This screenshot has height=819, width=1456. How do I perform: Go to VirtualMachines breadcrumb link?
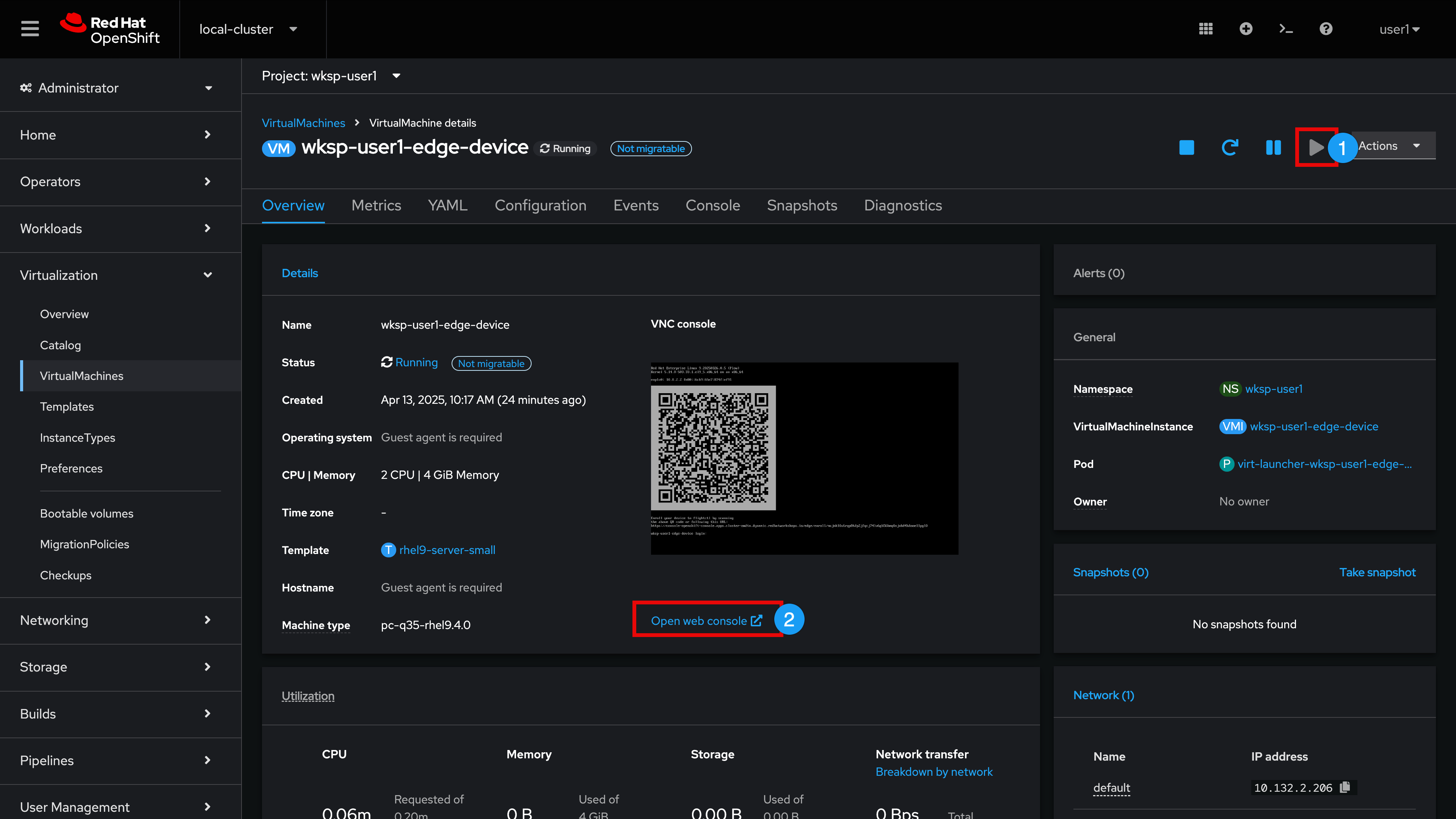303,122
